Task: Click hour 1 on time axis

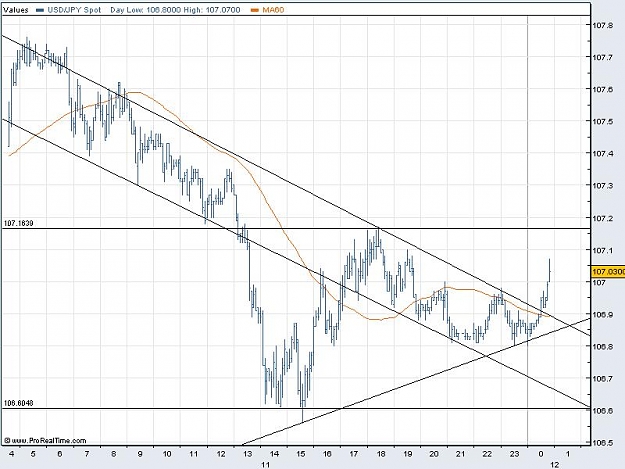Action: coord(568,453)
